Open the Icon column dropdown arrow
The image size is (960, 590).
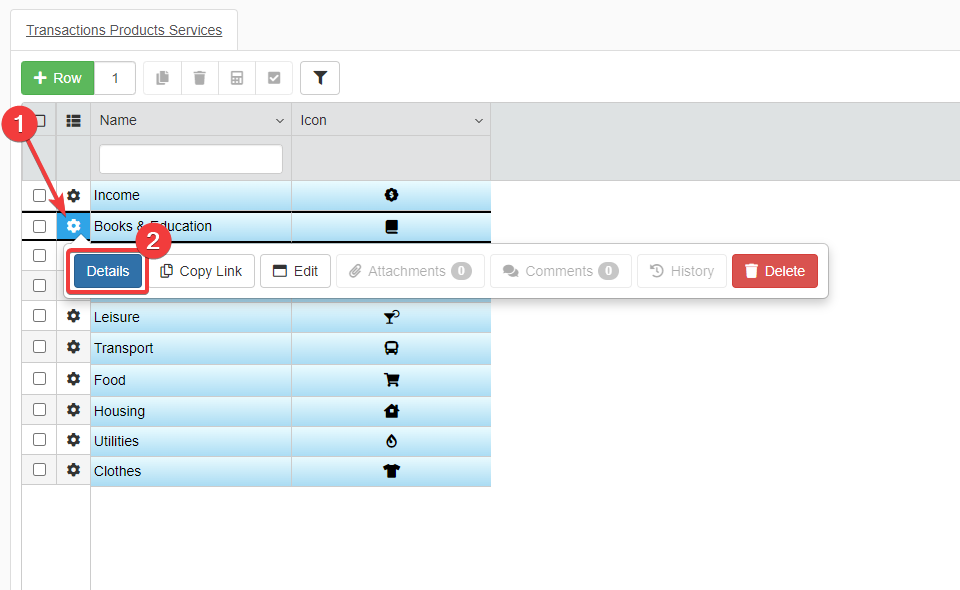(479, 121)
